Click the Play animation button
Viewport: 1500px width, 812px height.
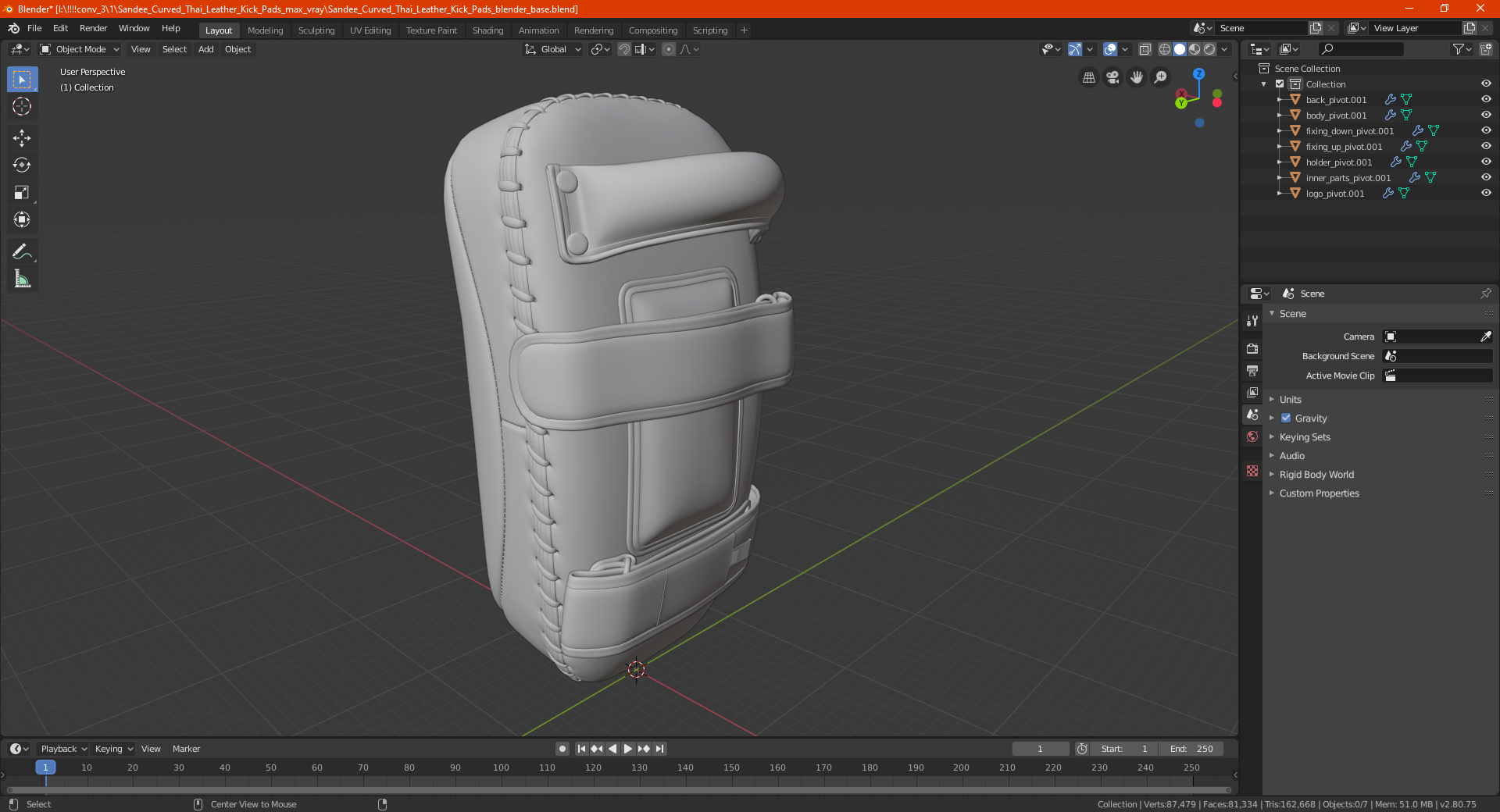pyautogui.click(x=627, y=749)
